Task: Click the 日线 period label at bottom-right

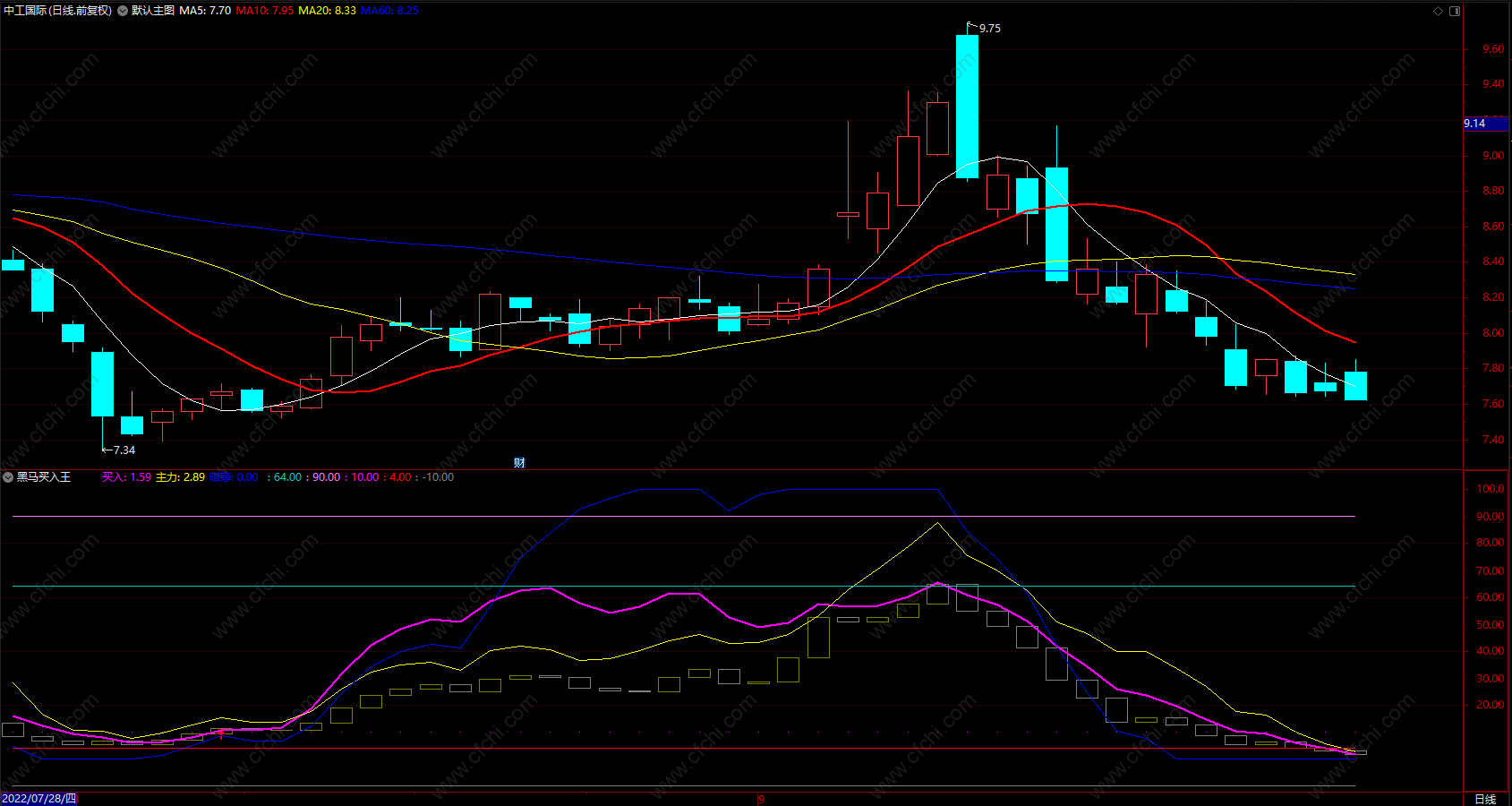Action: (x=1485, y=799)
